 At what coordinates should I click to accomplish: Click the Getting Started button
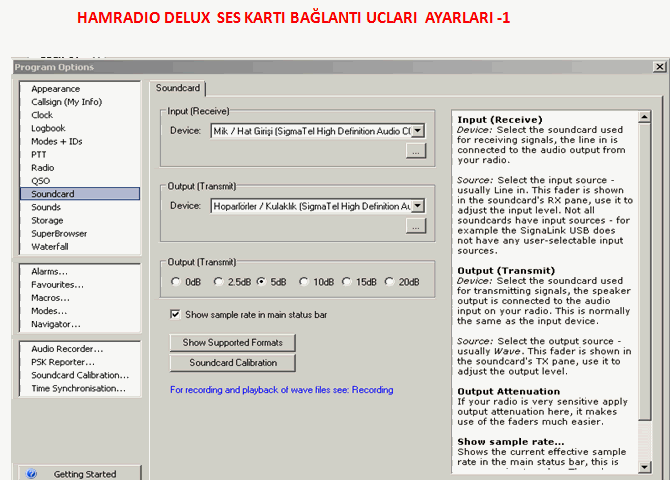point(80,474)
